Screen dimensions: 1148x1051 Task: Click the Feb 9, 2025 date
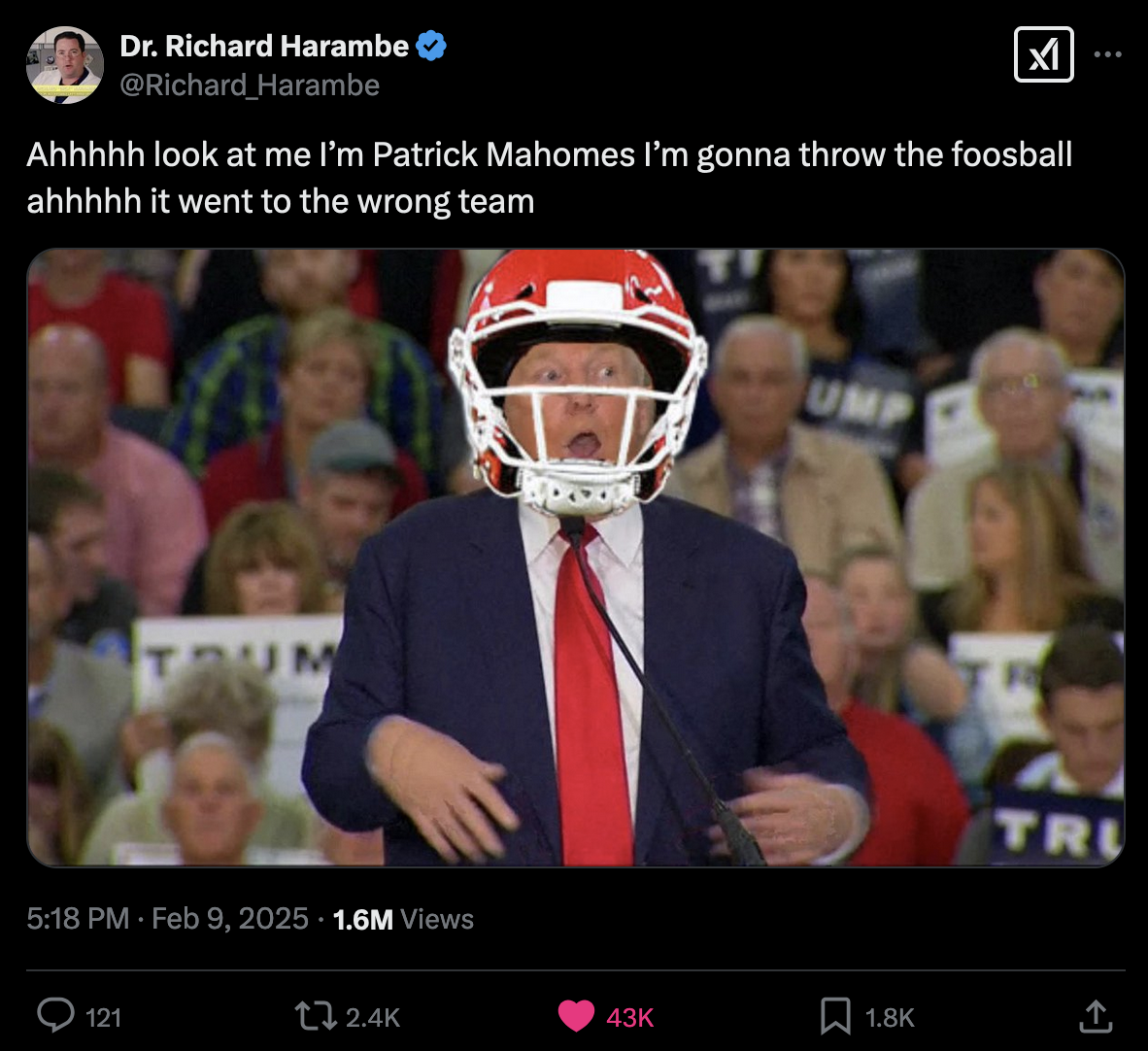coord(230,919)
